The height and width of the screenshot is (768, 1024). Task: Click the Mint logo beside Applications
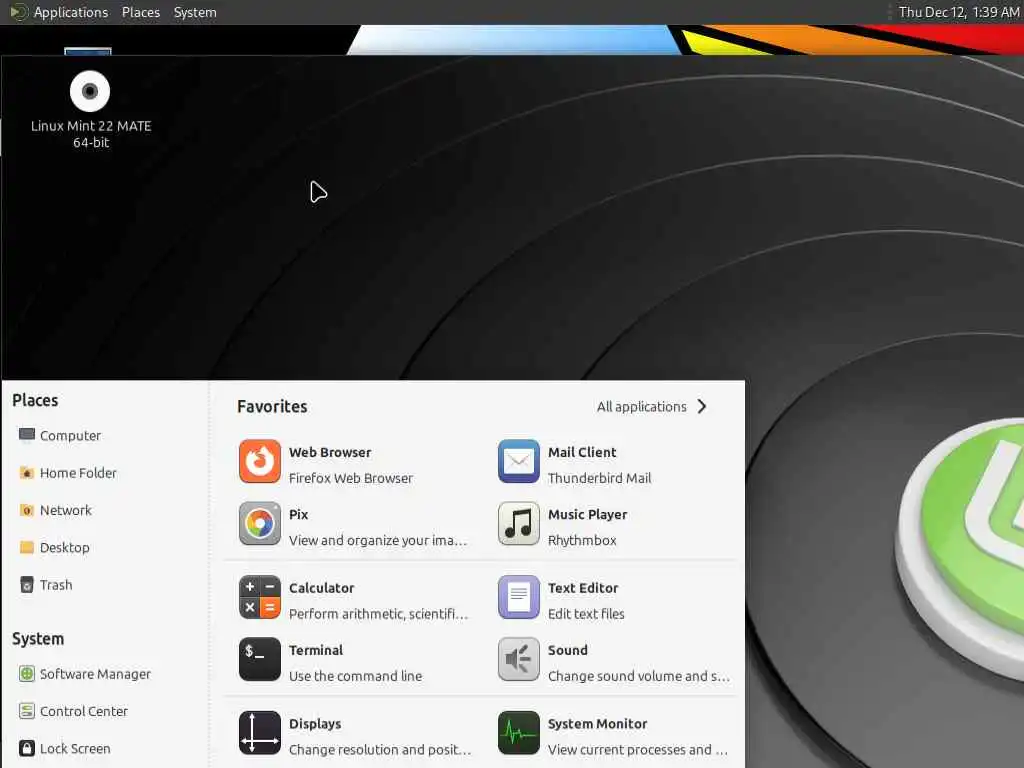(18, 12)
